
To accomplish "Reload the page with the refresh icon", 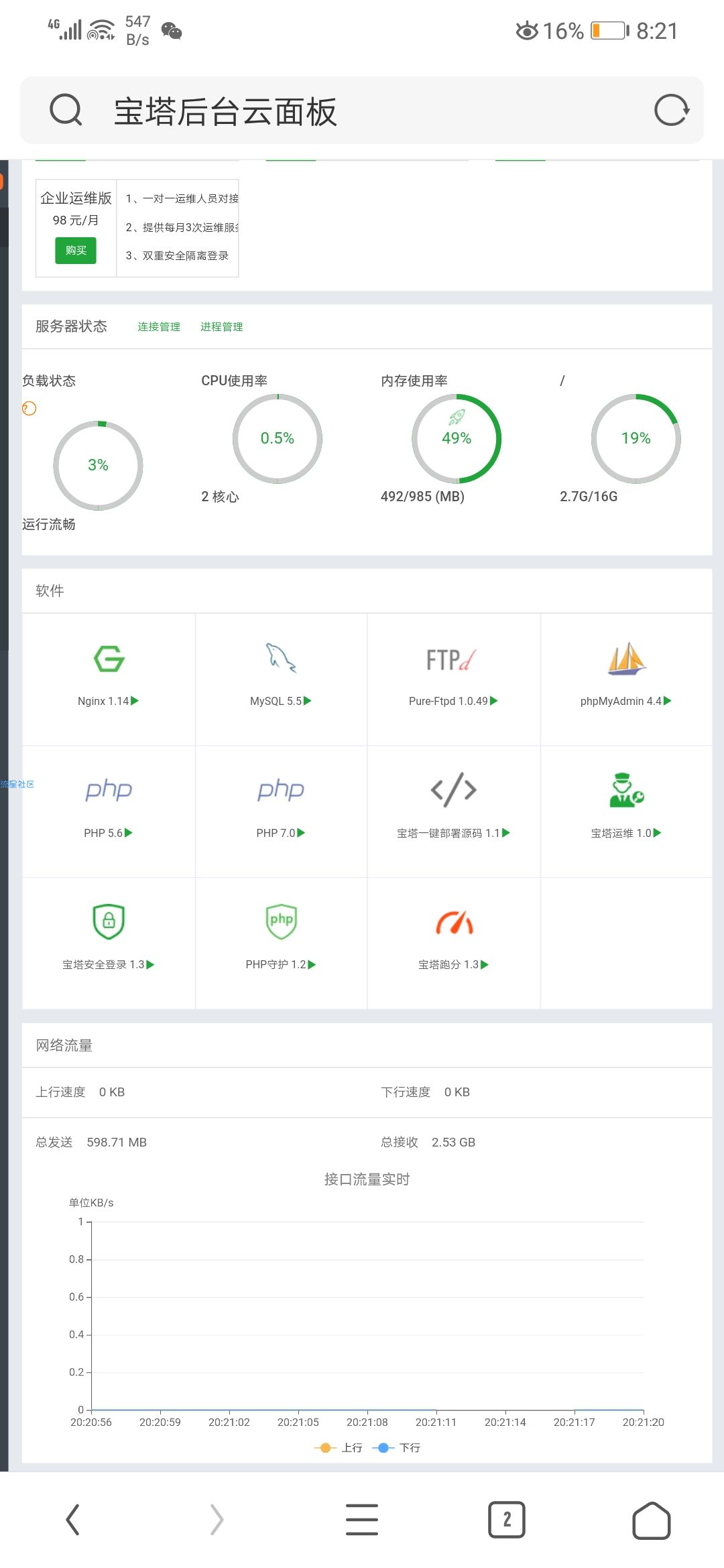I will click(x=672, y=110).
